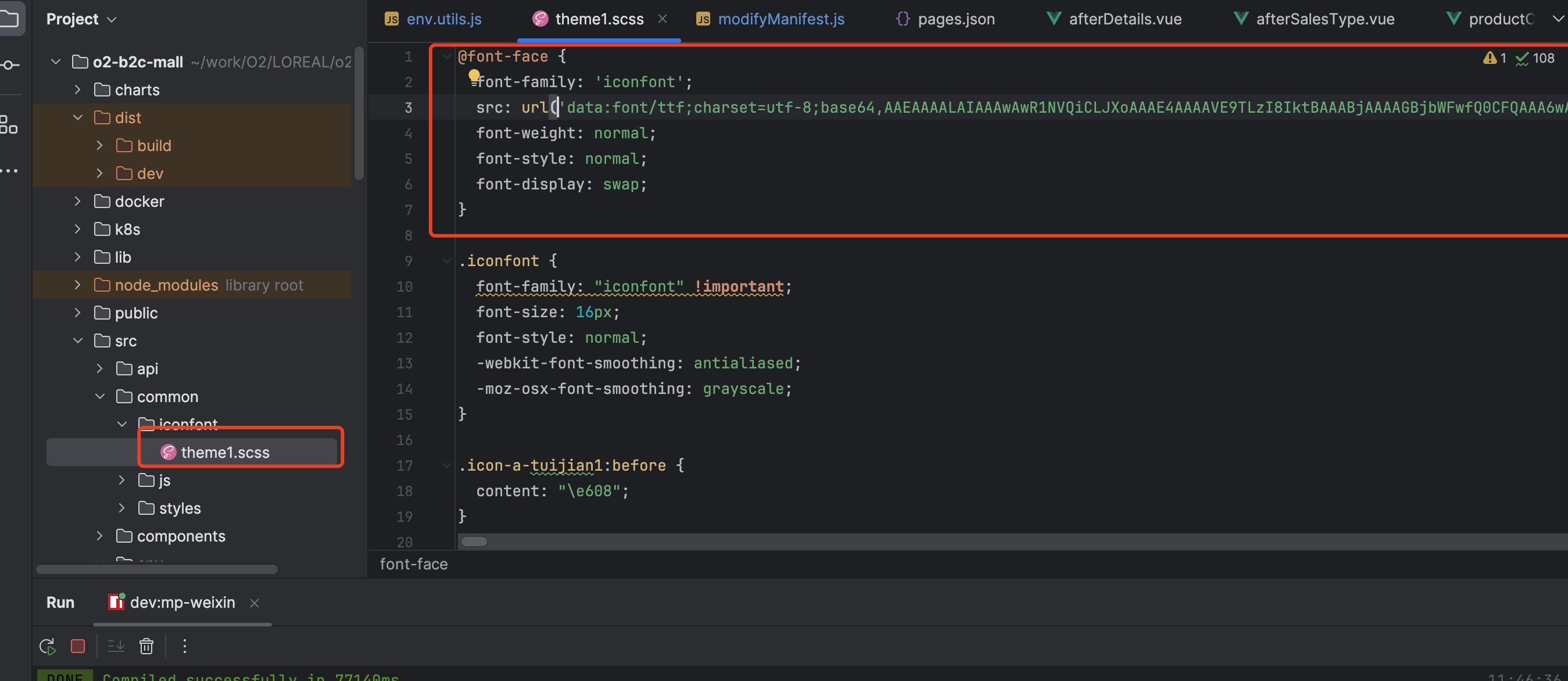
Task: Fold the .icon-a-tuijian1 block at line 17
Action: tap(446, 465)
